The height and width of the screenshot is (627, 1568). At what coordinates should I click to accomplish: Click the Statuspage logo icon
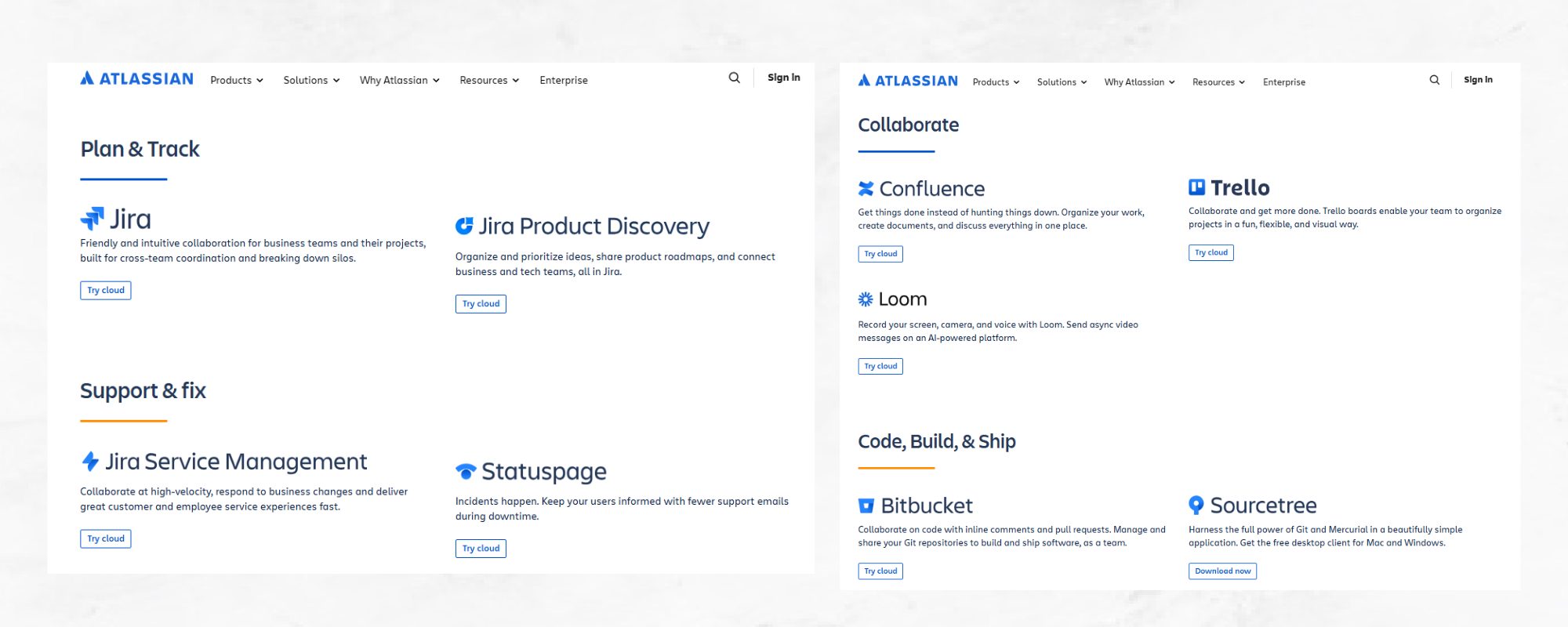point(466,471)
